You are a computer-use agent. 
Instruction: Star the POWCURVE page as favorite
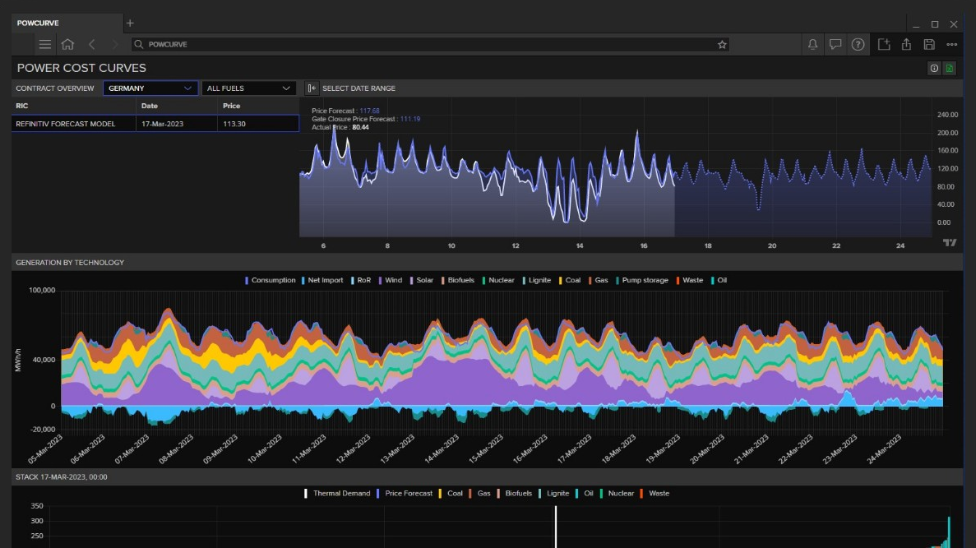click(x=722, y=44)
